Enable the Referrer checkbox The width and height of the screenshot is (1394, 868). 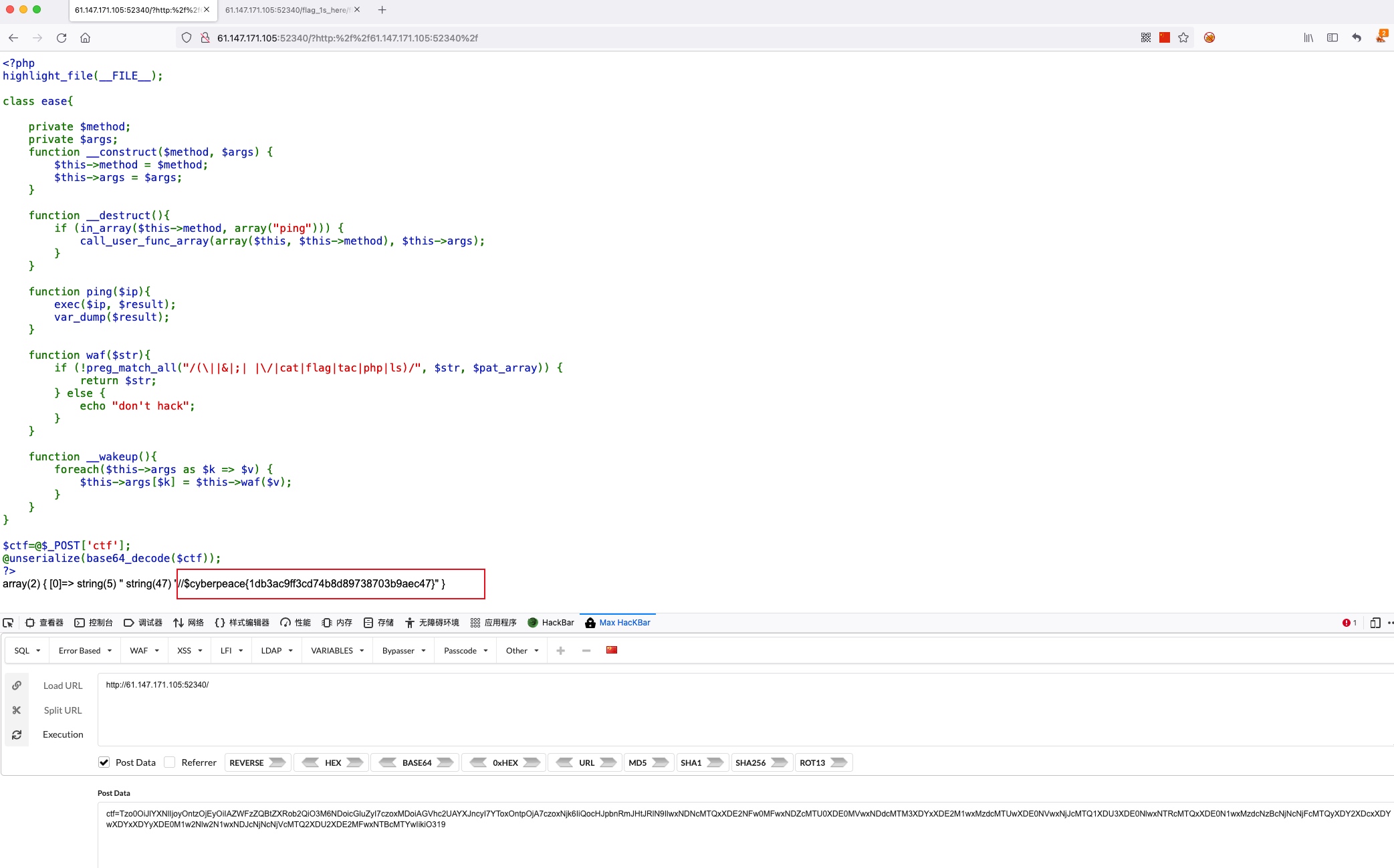tap(170, 762)
